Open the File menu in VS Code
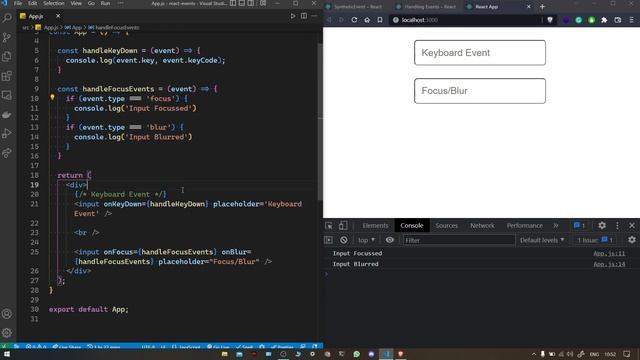 (18, 3)
